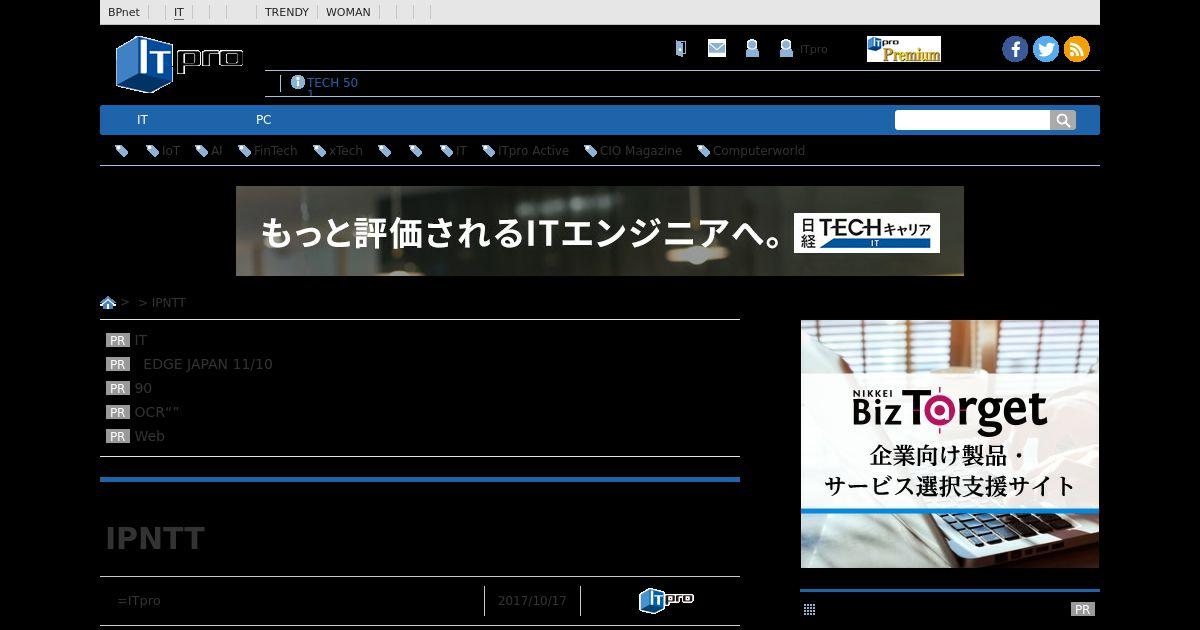Open the AI topic link
This screenshot has height=630, width=1200.
216,151
